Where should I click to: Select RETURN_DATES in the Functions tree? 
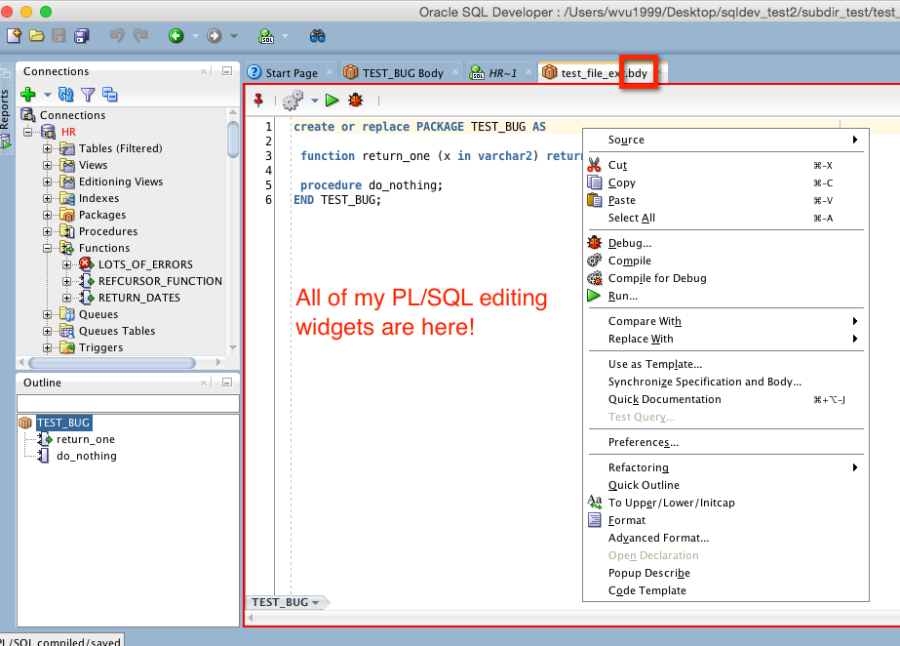point(139,297)
